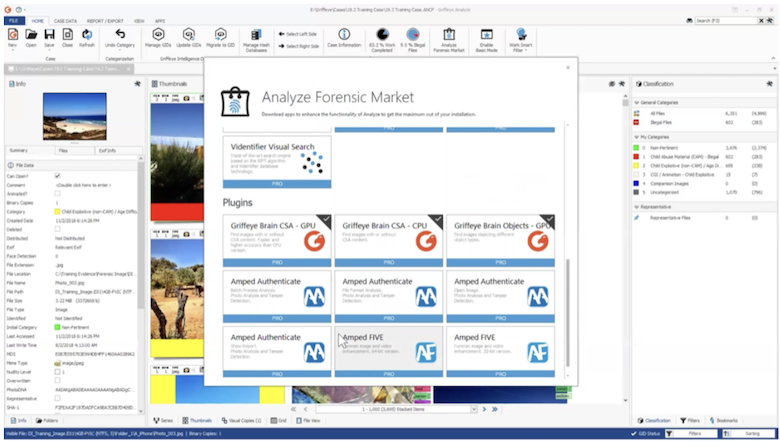This screenshot has height=447, width=780.
Task: Click the New case icon
Action: (x=13, y=34)
